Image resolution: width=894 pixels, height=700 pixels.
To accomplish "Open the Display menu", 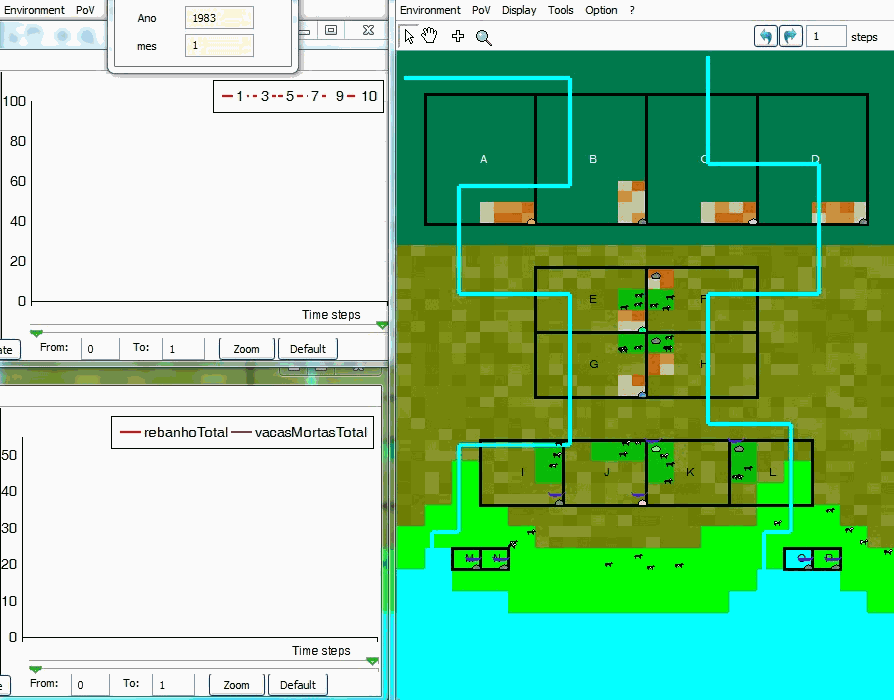I will tap(519, 10).
